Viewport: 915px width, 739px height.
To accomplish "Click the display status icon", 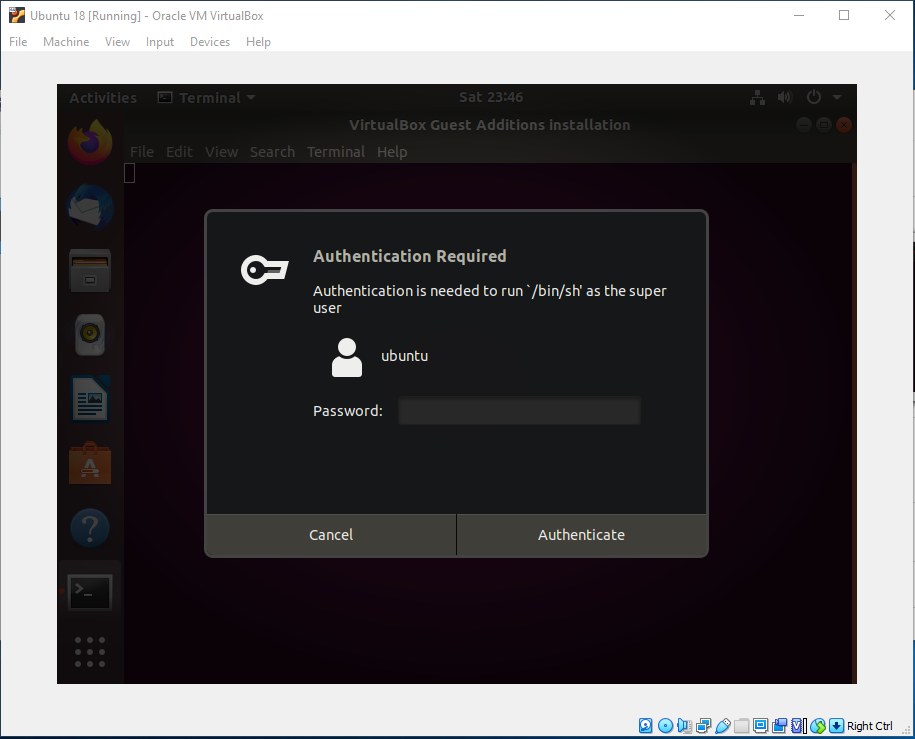I will click(x=760, y=726).
